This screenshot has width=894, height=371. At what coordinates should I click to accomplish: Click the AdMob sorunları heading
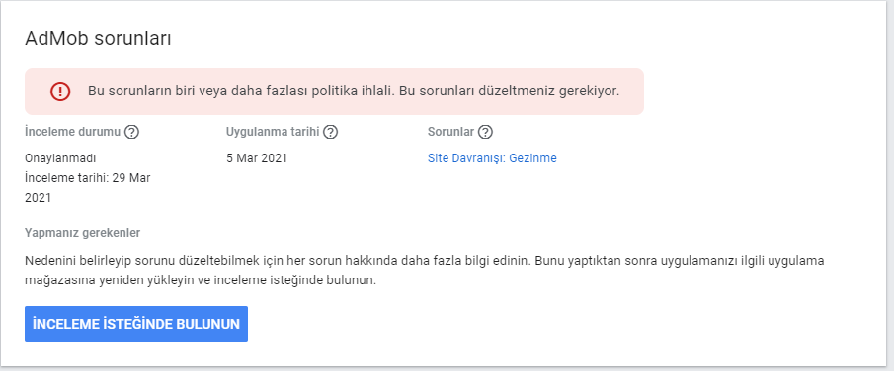[99, 39]
